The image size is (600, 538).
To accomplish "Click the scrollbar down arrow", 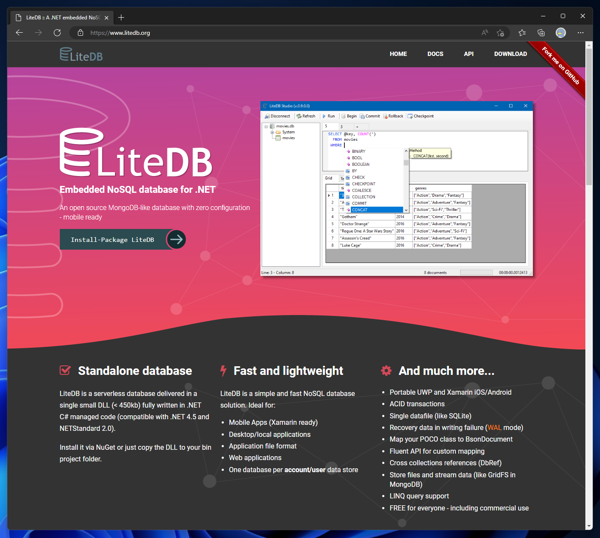I will click(x=589, y=526).
